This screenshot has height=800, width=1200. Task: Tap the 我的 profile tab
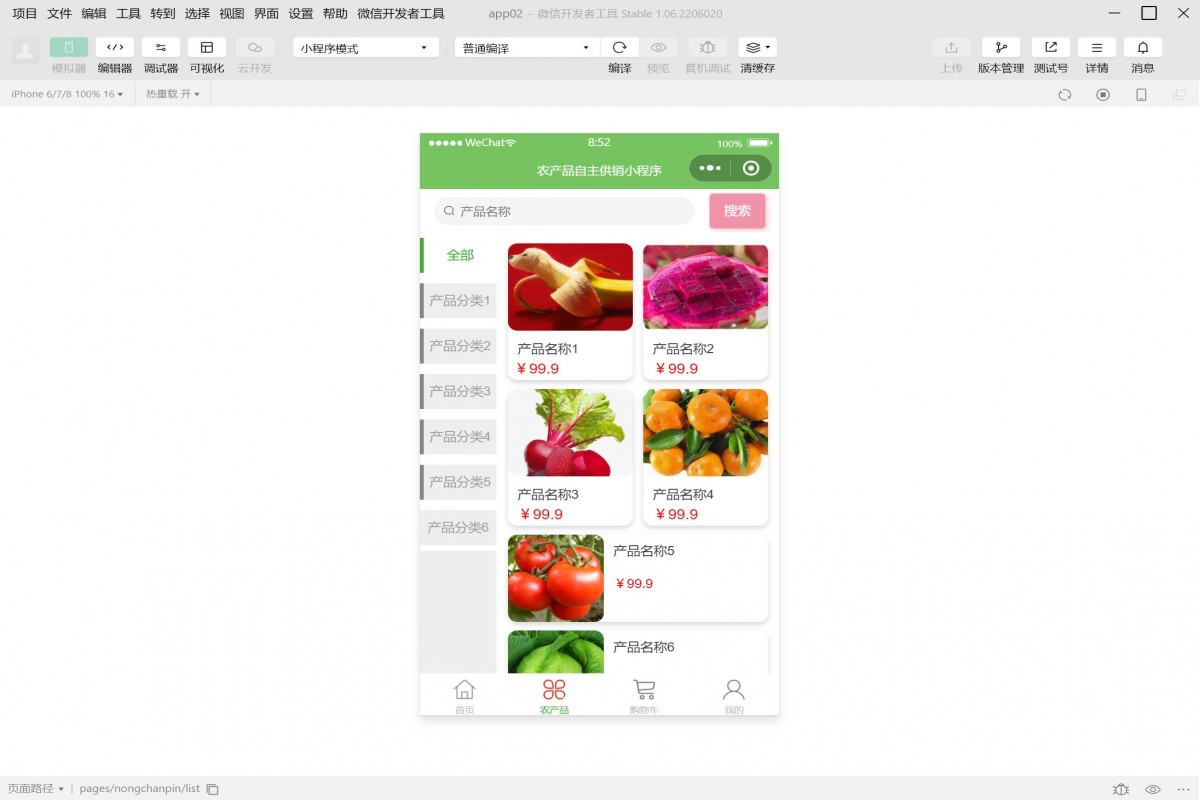734,694
